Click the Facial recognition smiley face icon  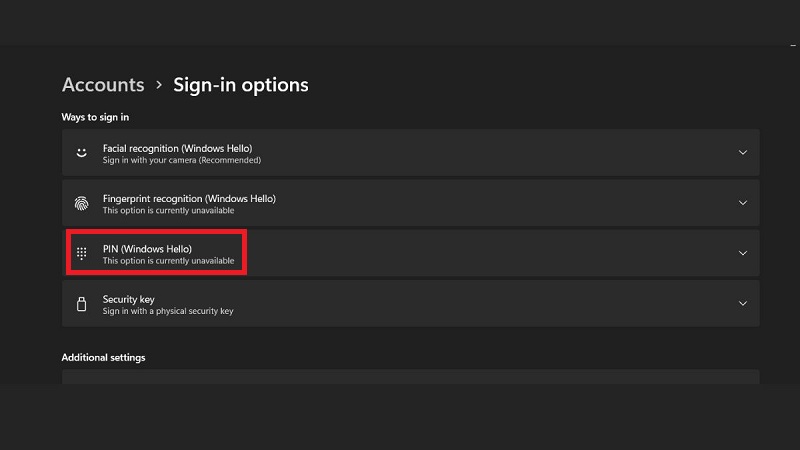point(82,153)
